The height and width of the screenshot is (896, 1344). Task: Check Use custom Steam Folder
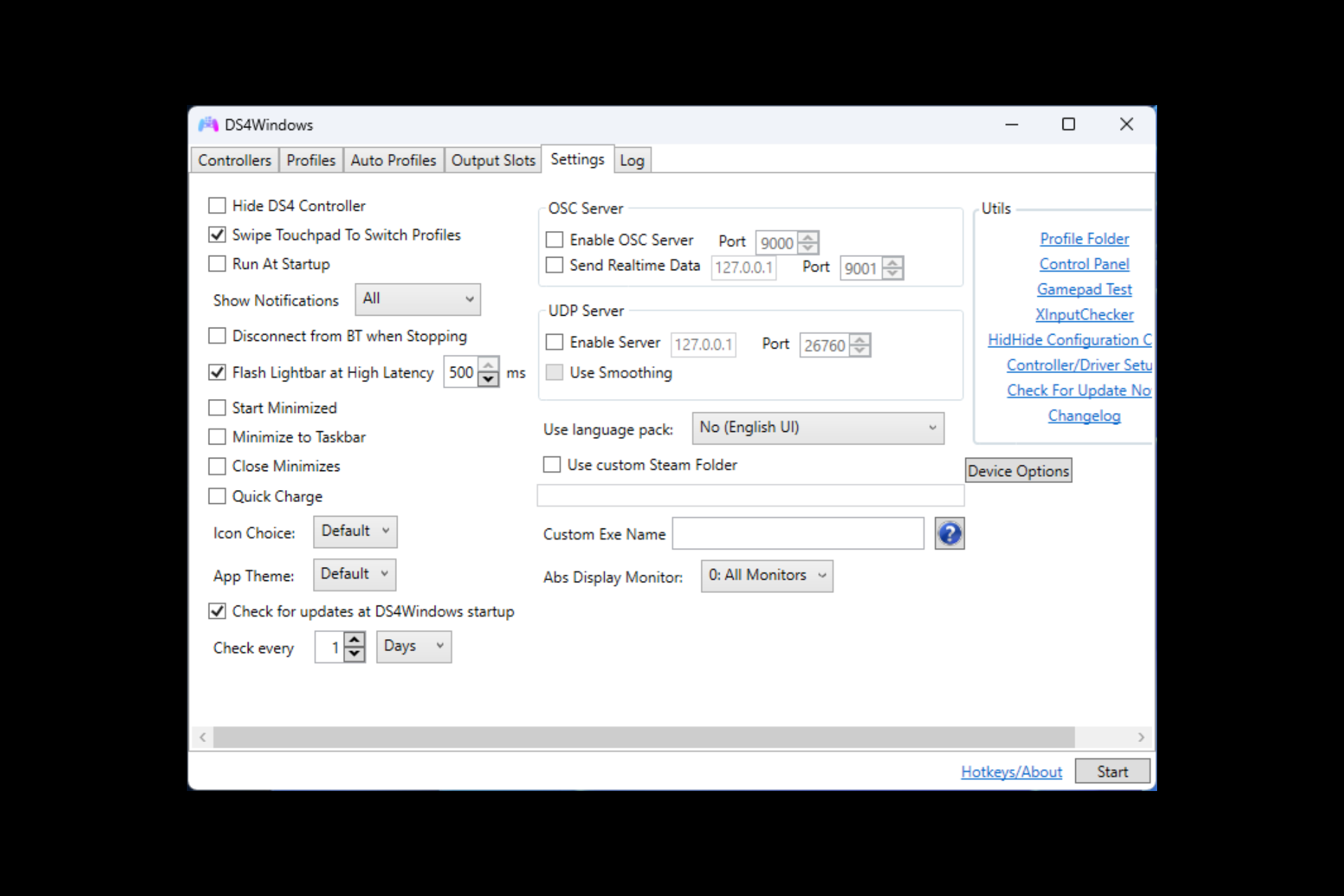[552, 465]
